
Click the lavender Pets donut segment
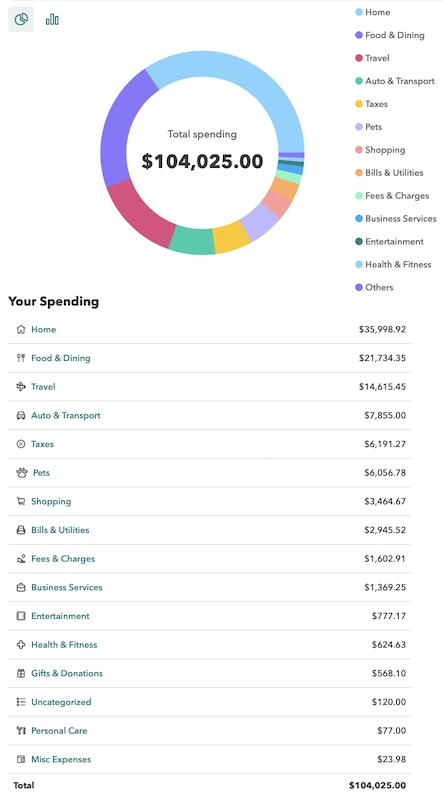click(x=260, y=220)
